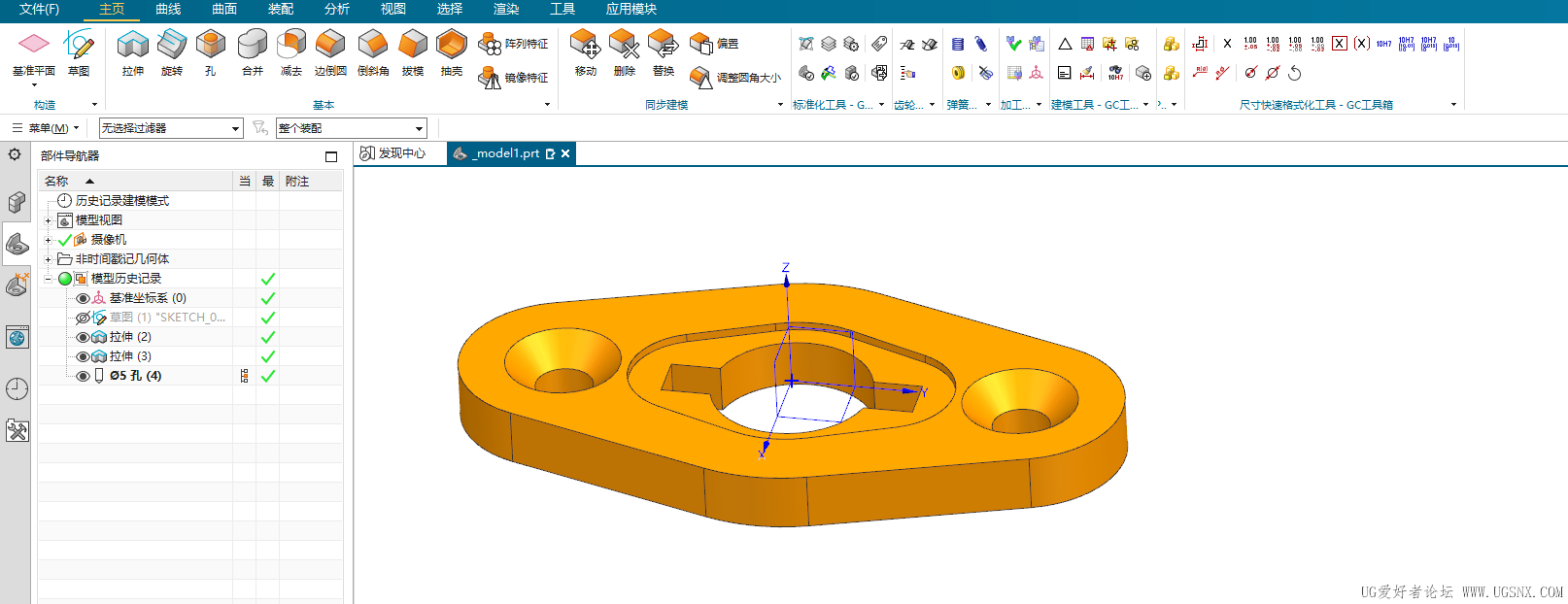The width and height of the screenshot is (1568, 604).
Task: Sort navigator by 名称 column header
Action: tap(135, 182)
